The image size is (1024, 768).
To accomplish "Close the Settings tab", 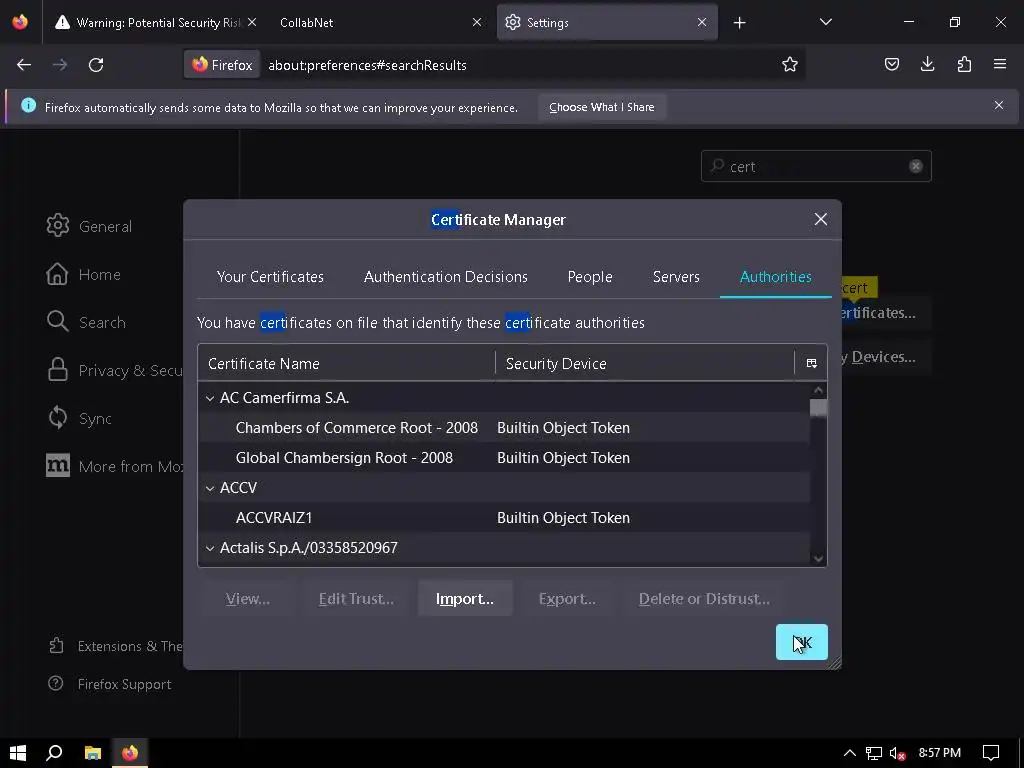I will [x=701, y=22].
